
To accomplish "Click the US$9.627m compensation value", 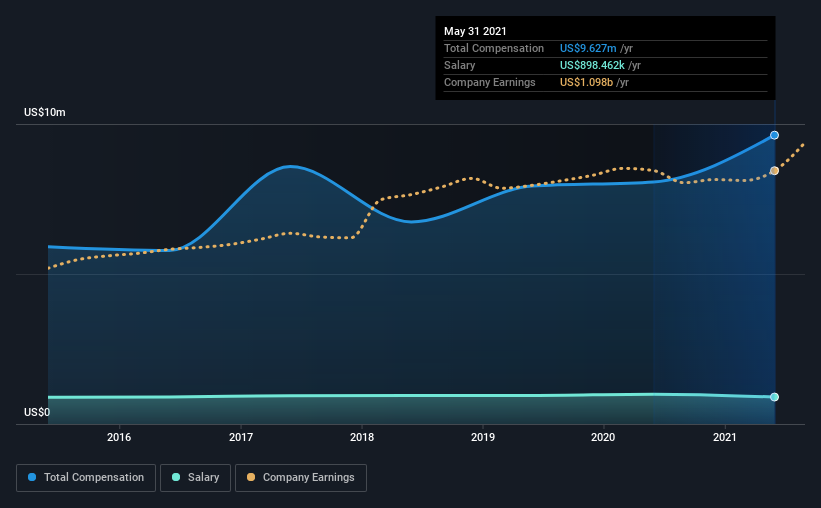I will click(588, 48).
